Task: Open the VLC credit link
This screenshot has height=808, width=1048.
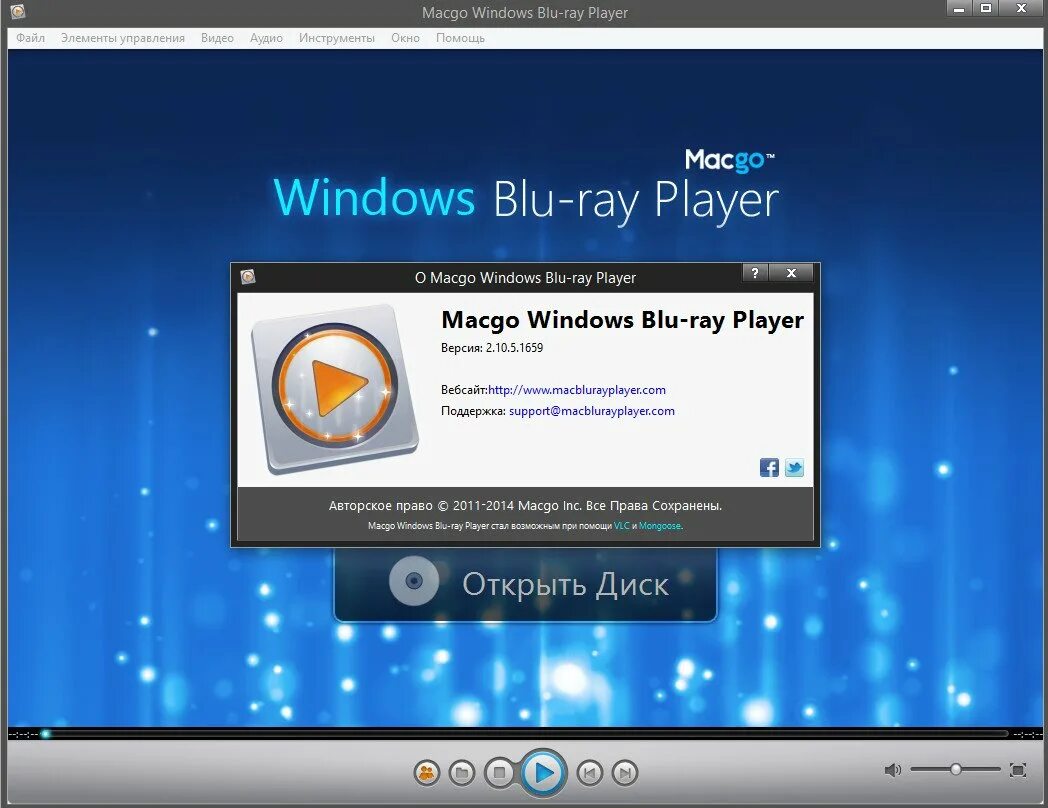Action: click(x=622, y=526)
